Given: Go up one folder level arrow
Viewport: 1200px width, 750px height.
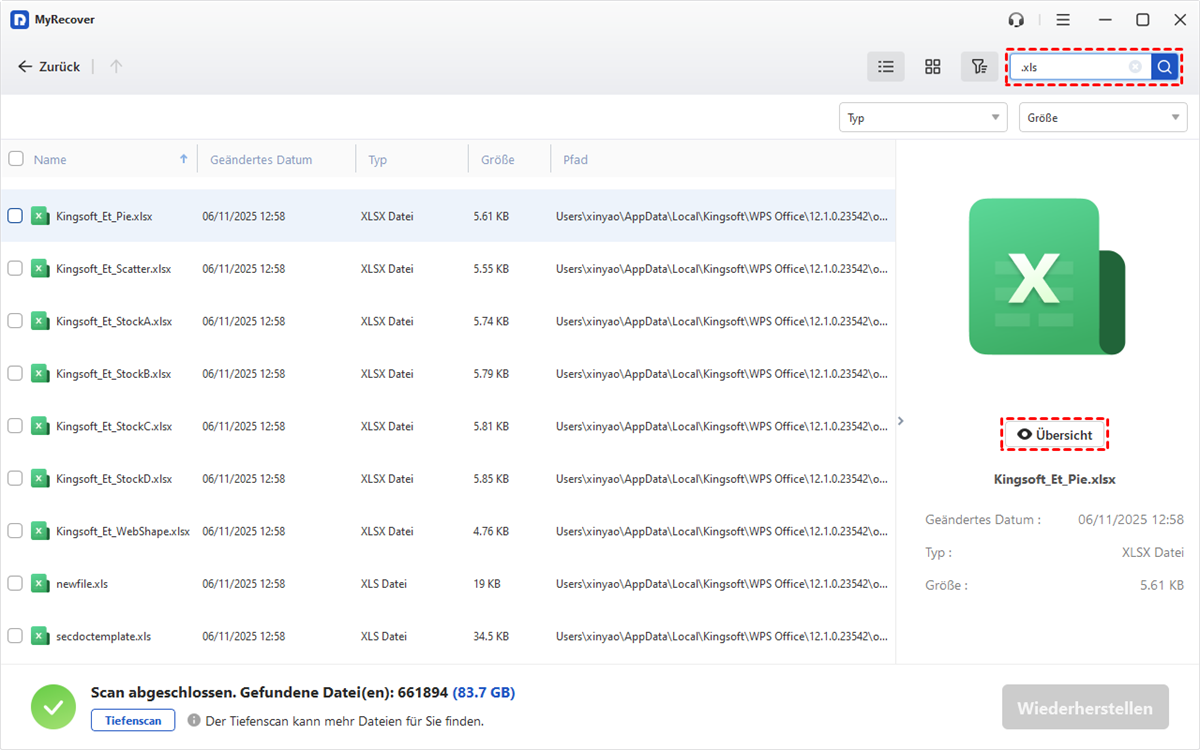Looking at the screenshot, I should point(116,67).
